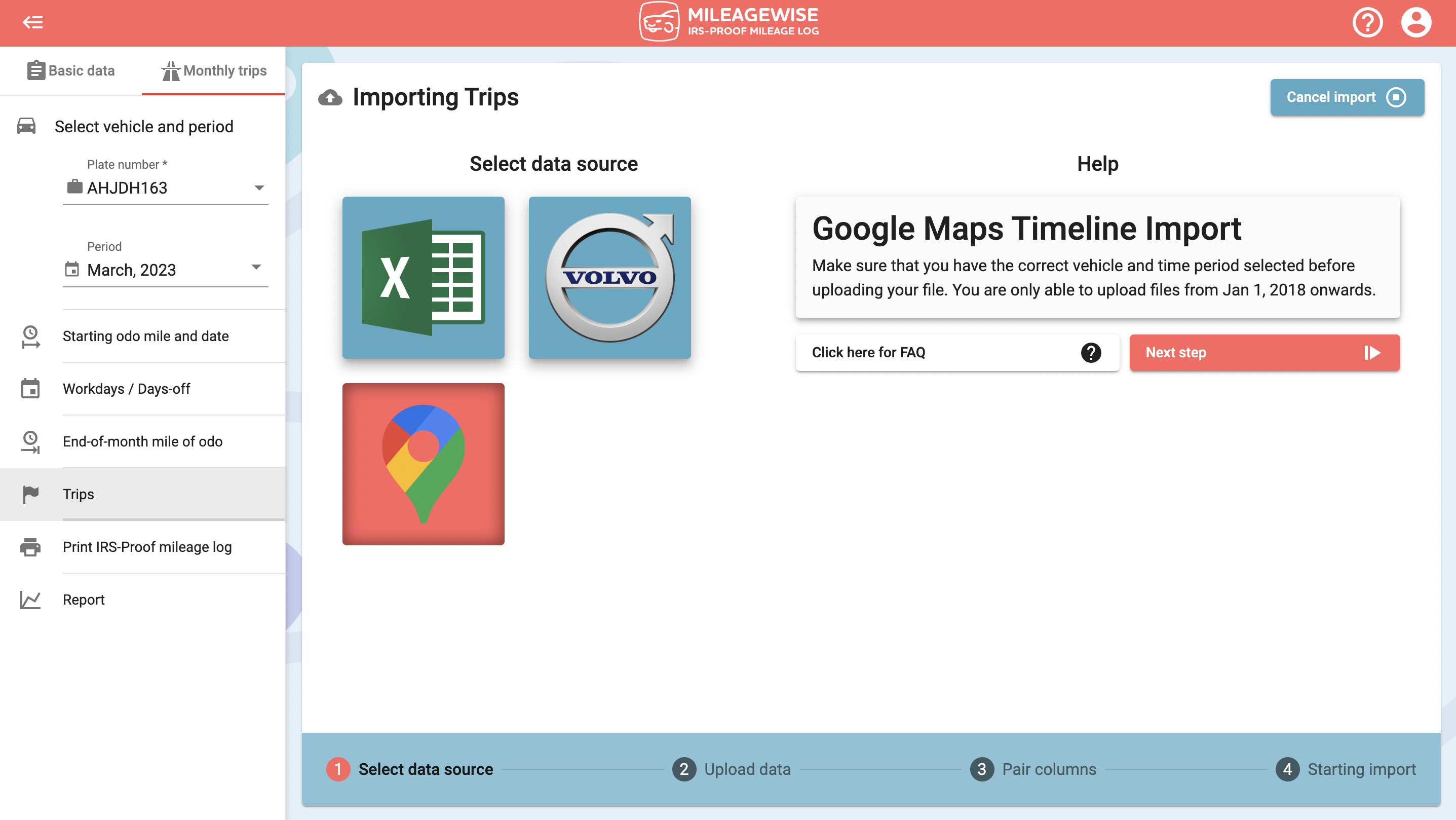This screenshot has width=1456, height=820.
Task: Select the Volvo data source icon
Action: coord(610,278)
